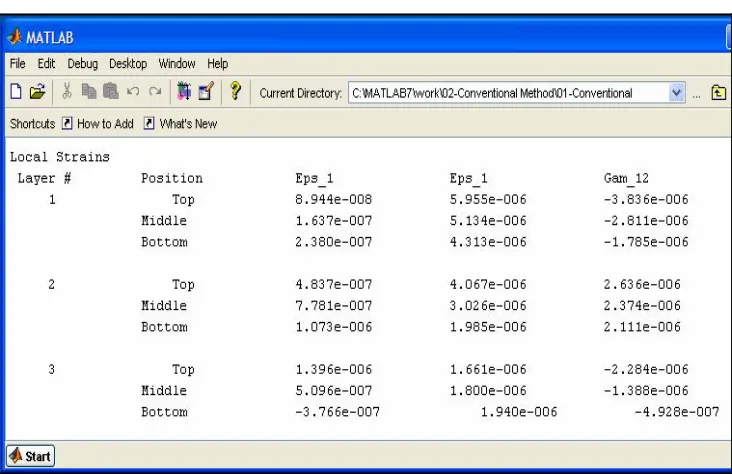Viewport: 732px width, 474px height.
Task: Click value 1.661e-006 in layer 3
Action: click(x=488, y=370)
